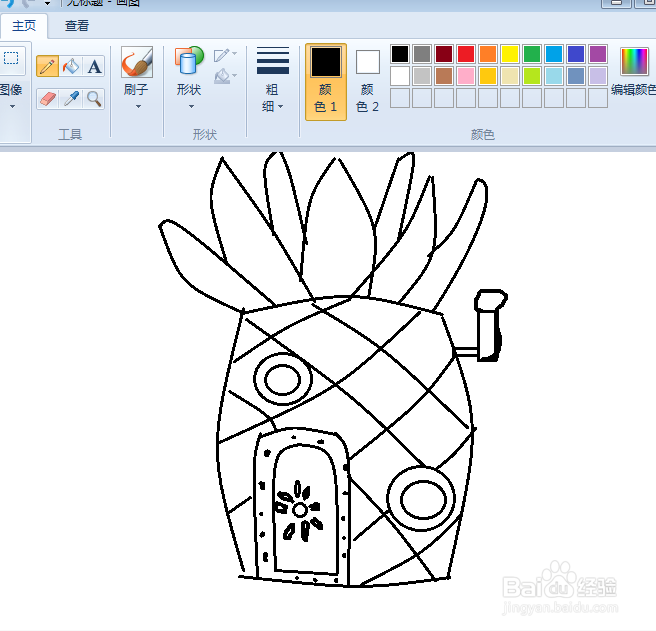Pick the red palette swatch
Image resolution: width=656 pixels, height=631 pixels.
click(x=466, y=54)
